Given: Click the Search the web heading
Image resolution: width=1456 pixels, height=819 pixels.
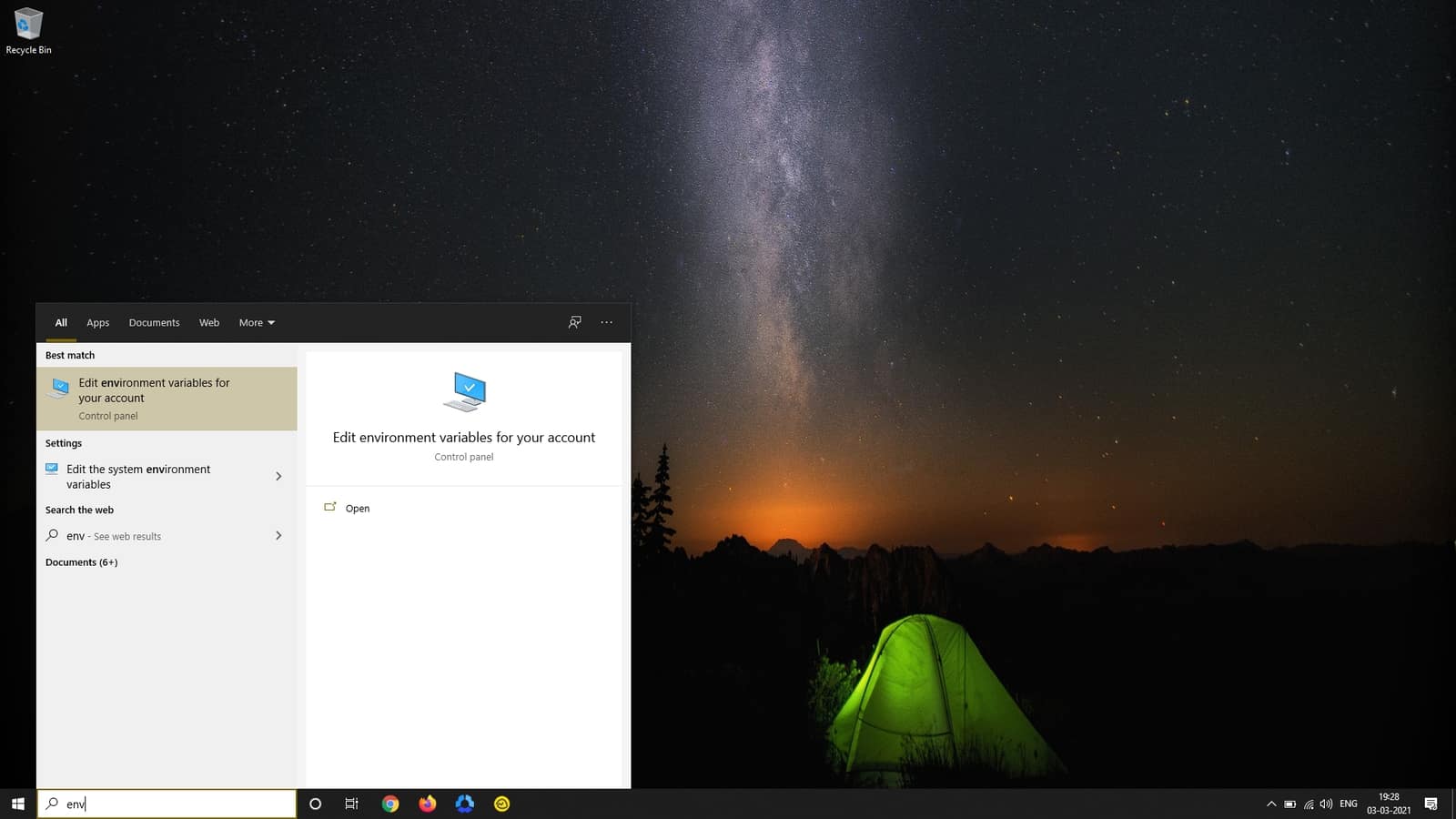Looking at the screenshot, I should click(80, 511).
